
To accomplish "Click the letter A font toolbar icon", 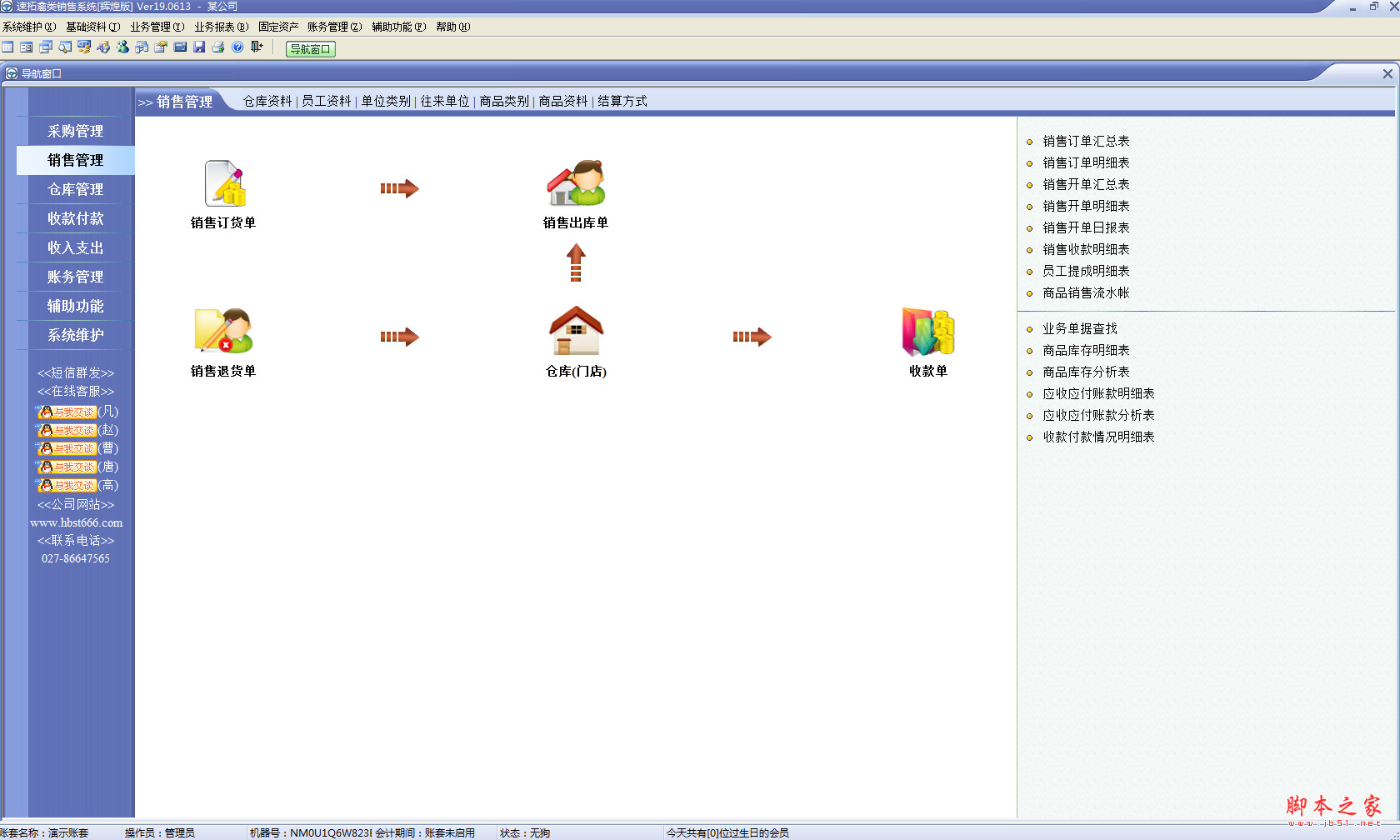I will pyautogui.click(x=103, y=47).
